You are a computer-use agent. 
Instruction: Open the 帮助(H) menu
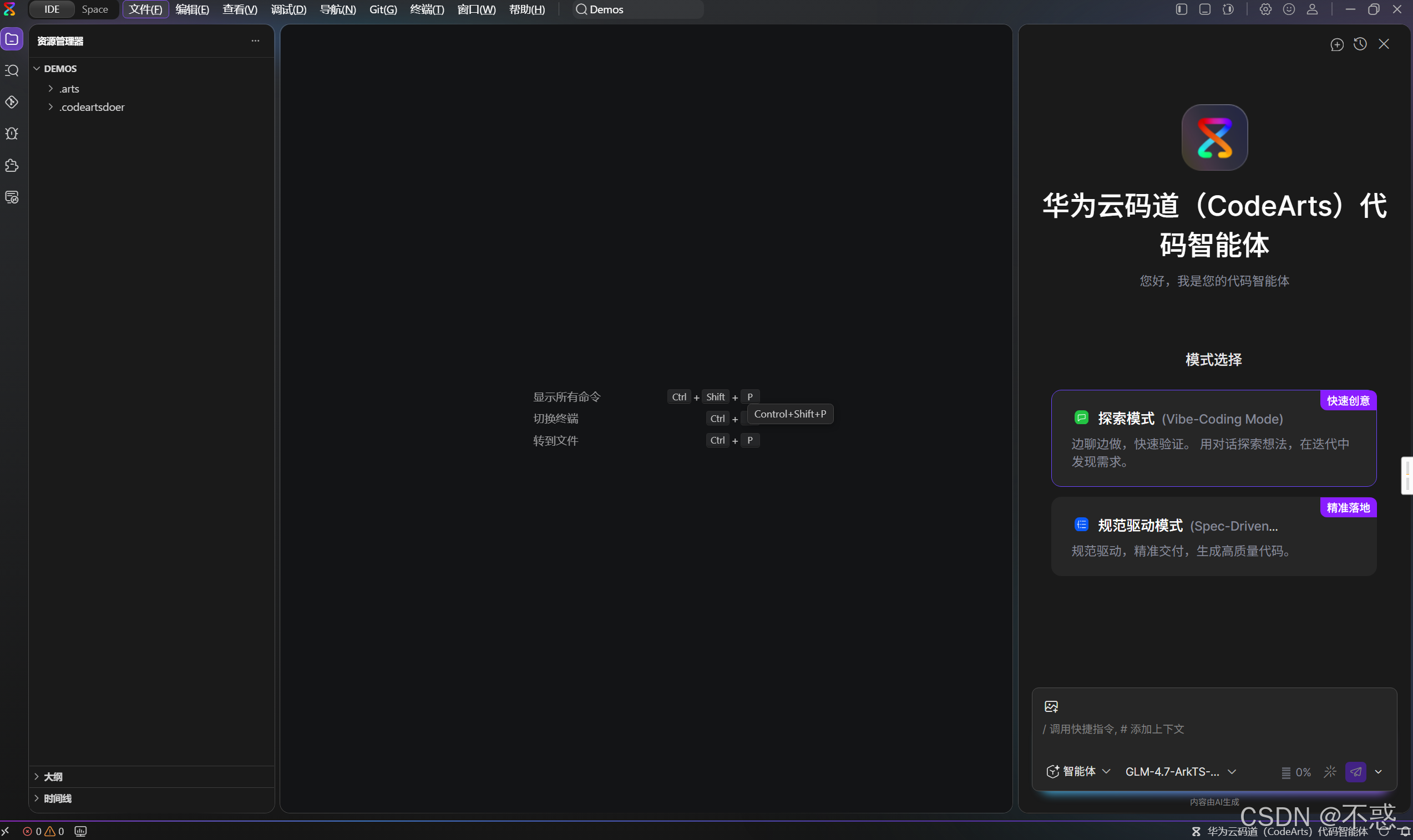pyautogui.click(x=526, y=9)
